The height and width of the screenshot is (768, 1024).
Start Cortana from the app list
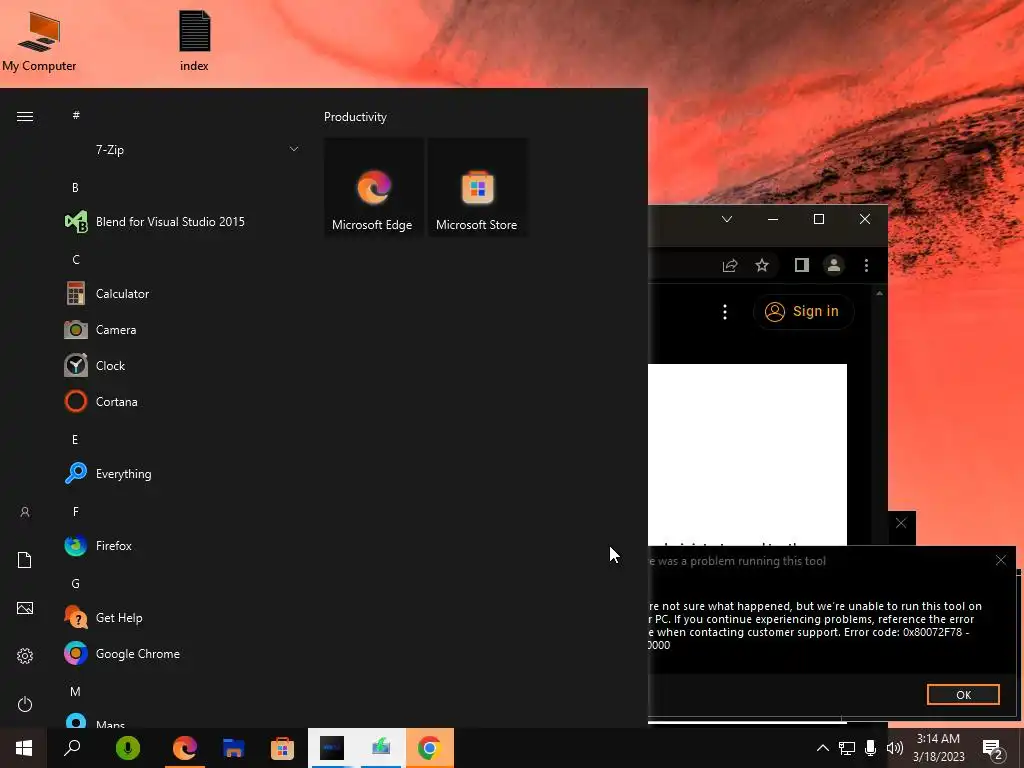(x=182, y=402)
